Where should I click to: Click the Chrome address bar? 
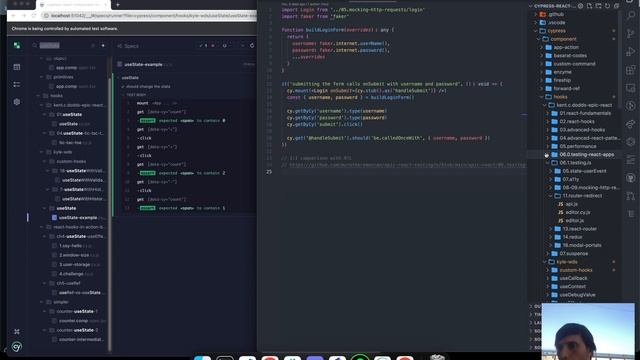click(149, 16)
